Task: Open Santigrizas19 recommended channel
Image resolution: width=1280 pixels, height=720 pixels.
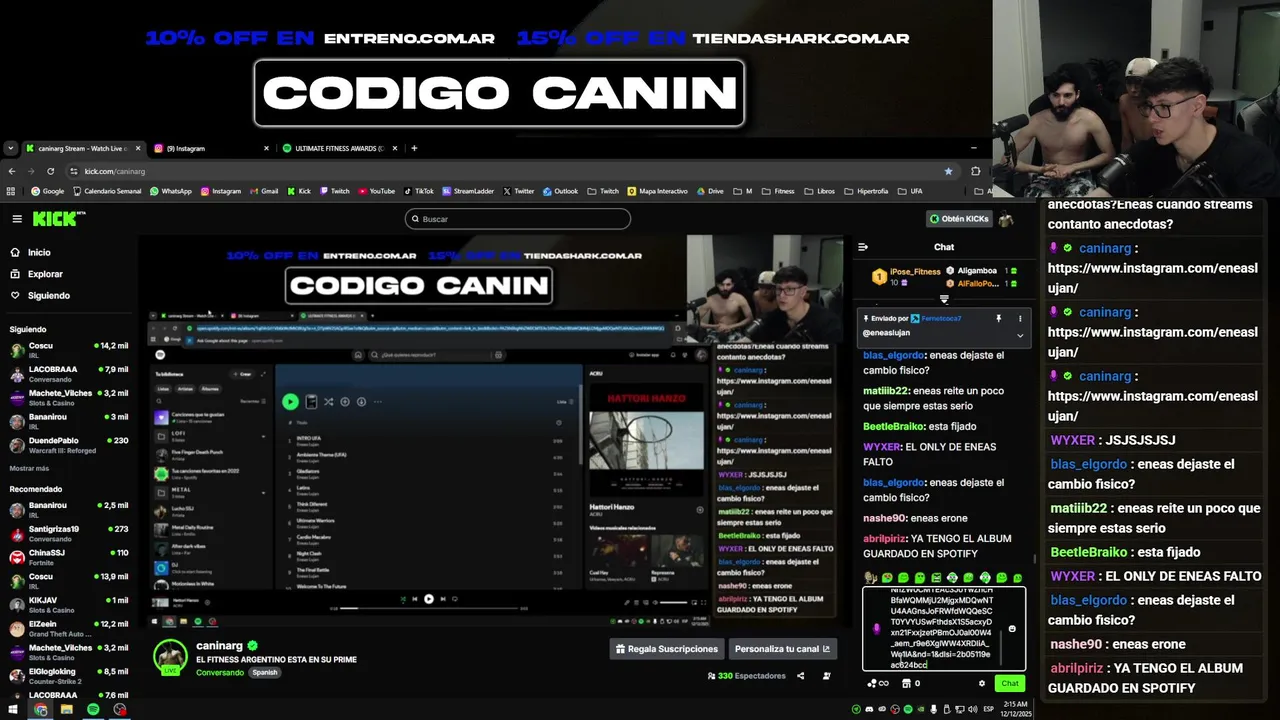Action: point(68,533)
